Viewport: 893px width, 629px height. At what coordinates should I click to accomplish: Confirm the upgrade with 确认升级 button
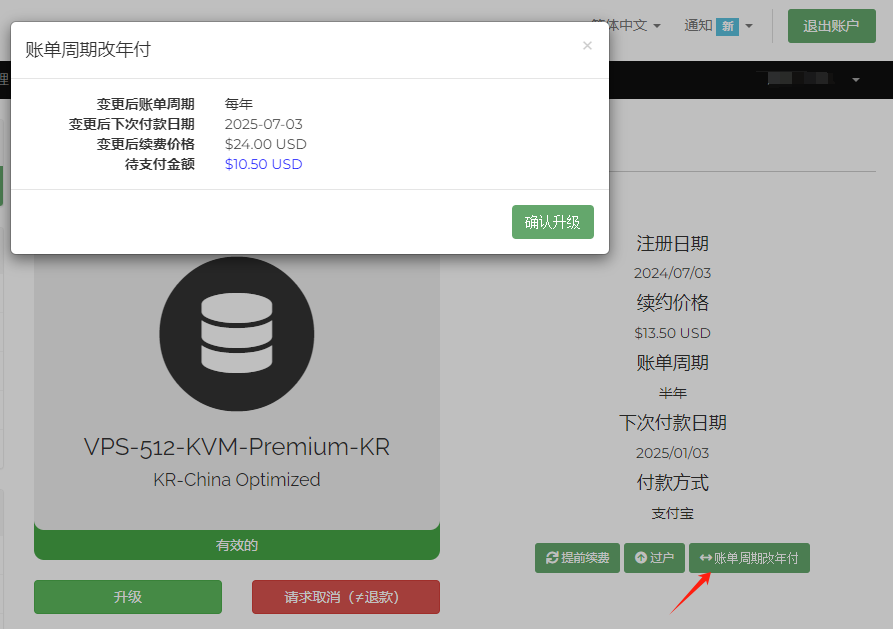click(552, 222)
